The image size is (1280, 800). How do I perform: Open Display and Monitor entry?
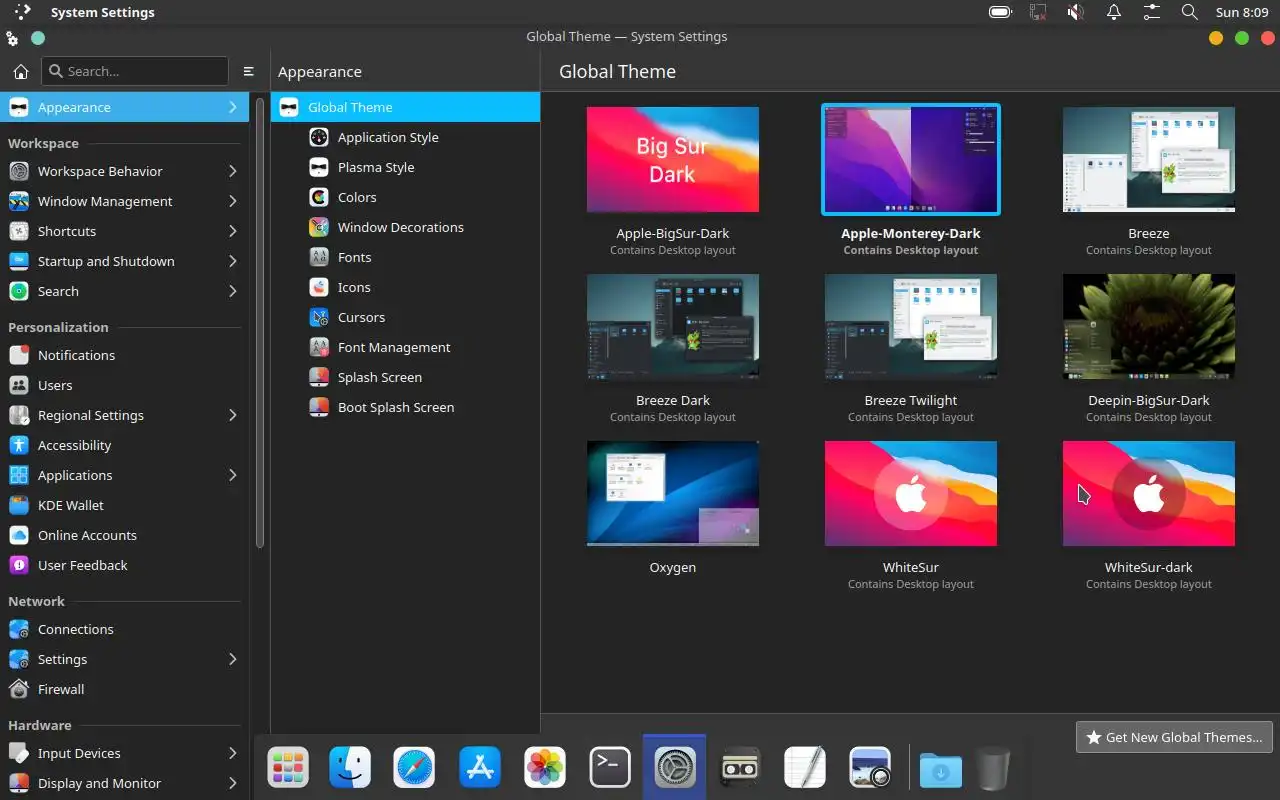pyautogui.click(x=124, y=783)
